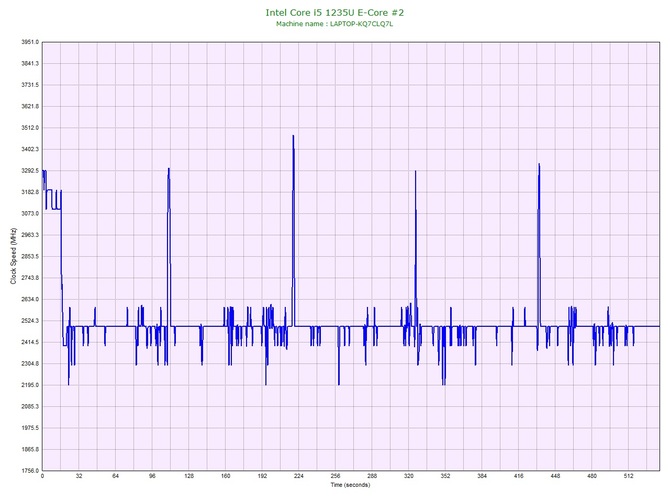Viewport: 670px width, 502px height.
Task: Click the 2743.8 value on the Y axis
Action: coord(30,278)
